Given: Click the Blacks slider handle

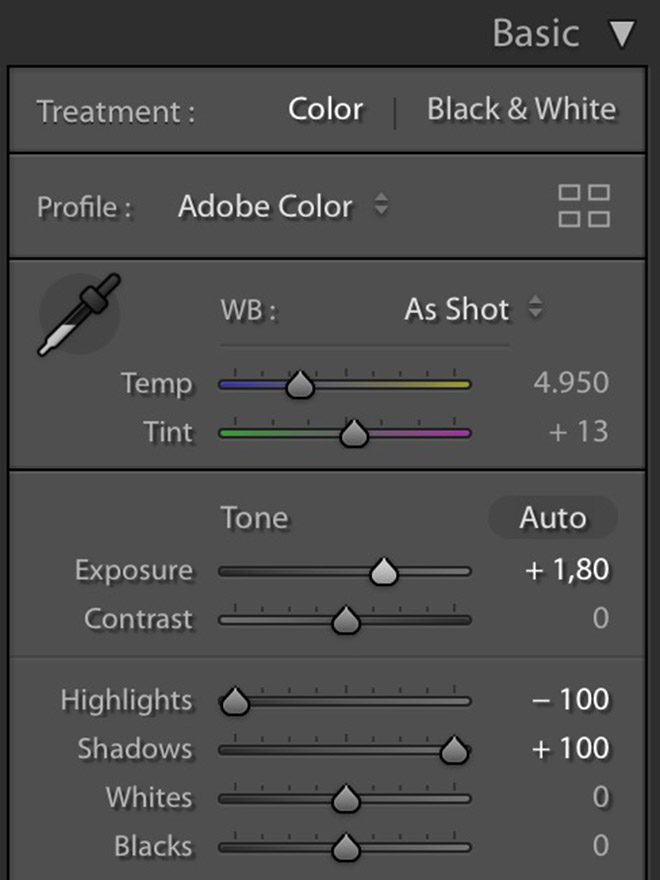Looking at the screenshot, I should (x=345, y=848).
